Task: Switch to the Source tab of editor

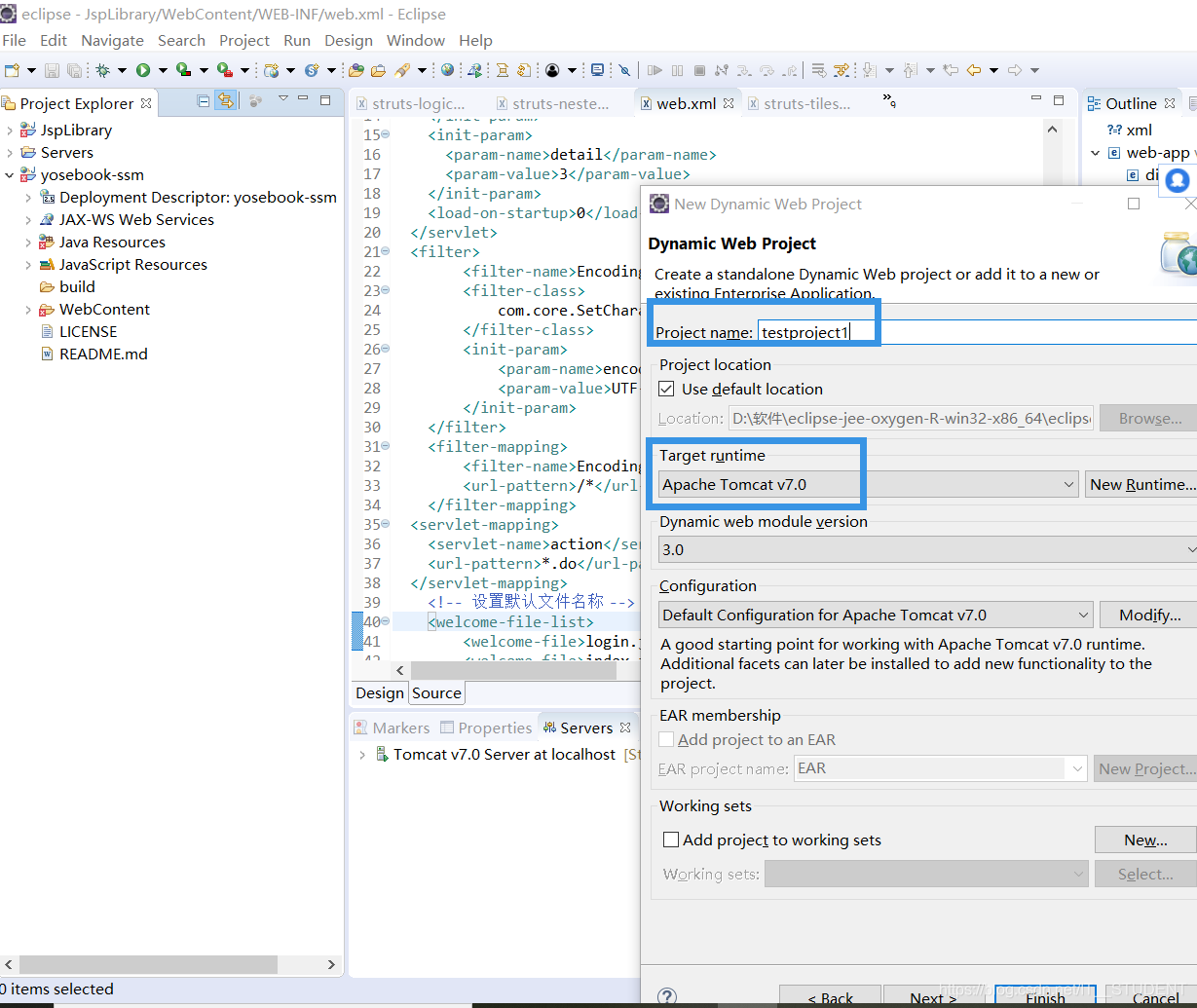Action: tap(436, 692)
